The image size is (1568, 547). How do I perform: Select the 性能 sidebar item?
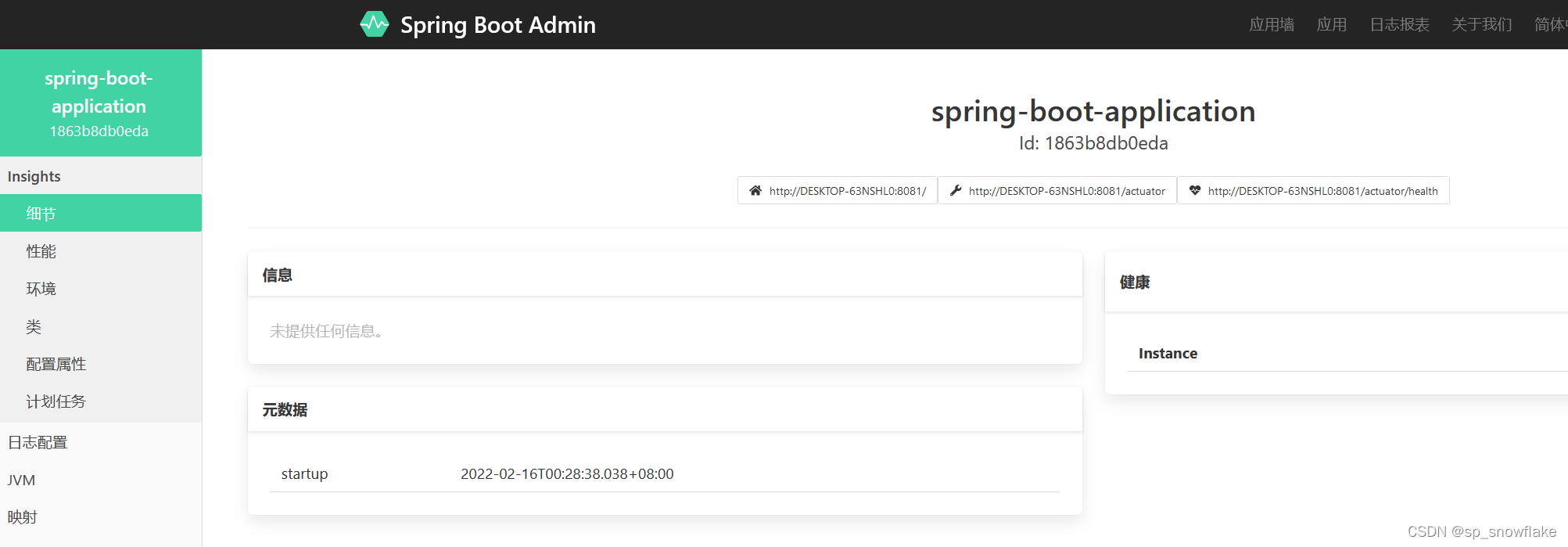pos(101,251)
